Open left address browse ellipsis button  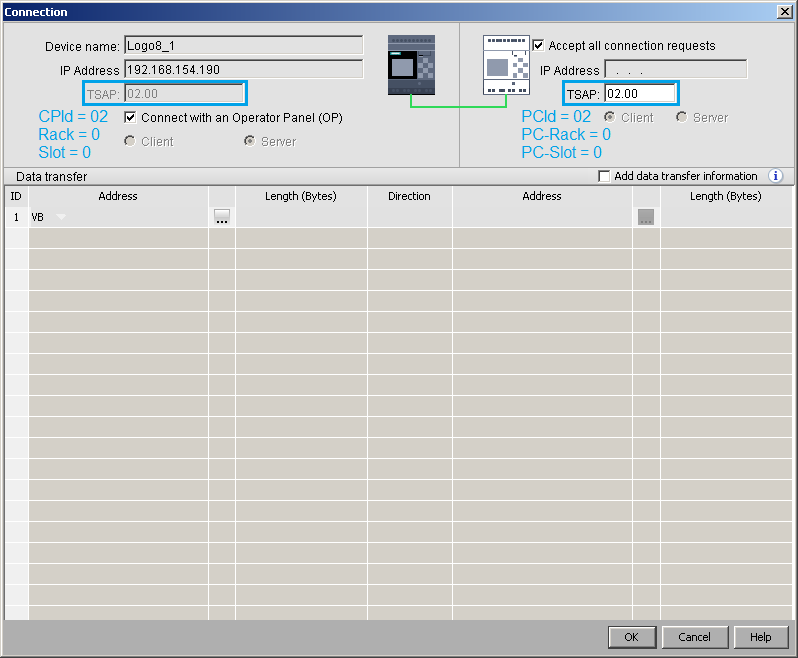[x=222, y=217]
